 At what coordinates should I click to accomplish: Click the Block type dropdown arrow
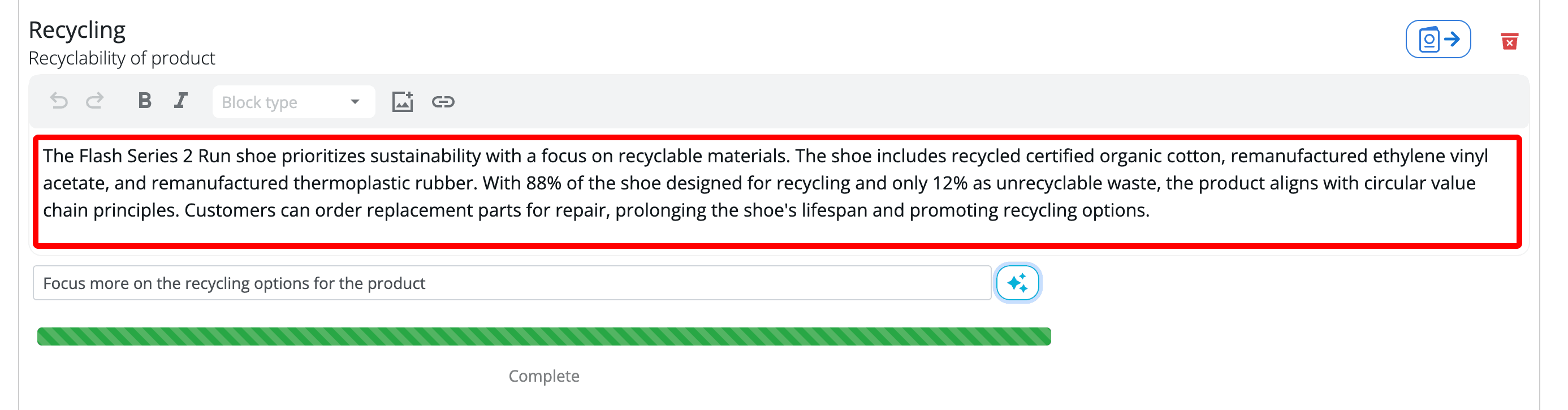[x=355, y=102]
